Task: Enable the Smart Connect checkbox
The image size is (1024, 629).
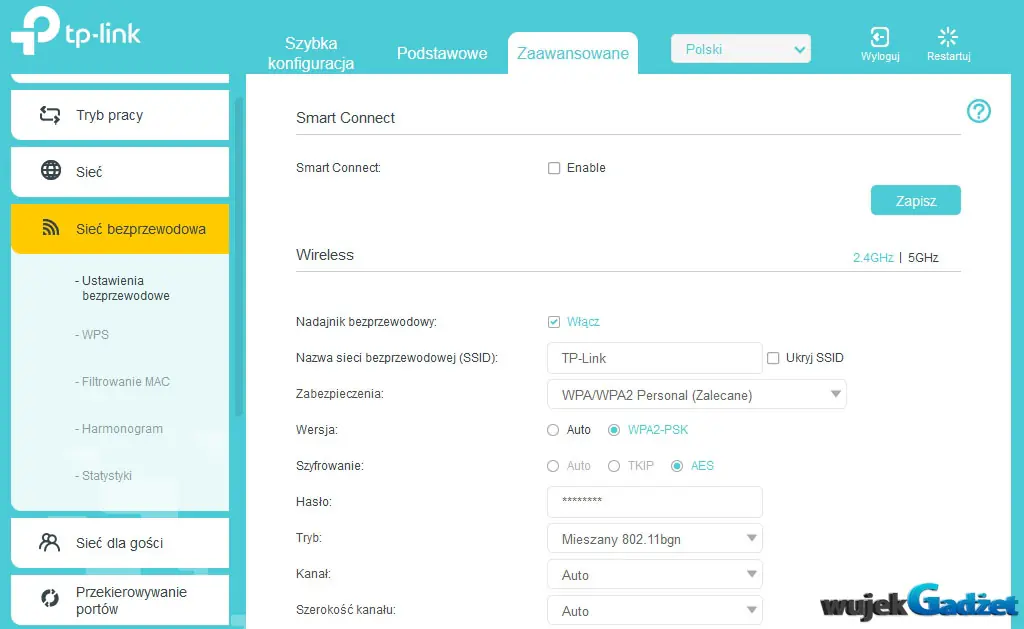Action: coord(554,168)
